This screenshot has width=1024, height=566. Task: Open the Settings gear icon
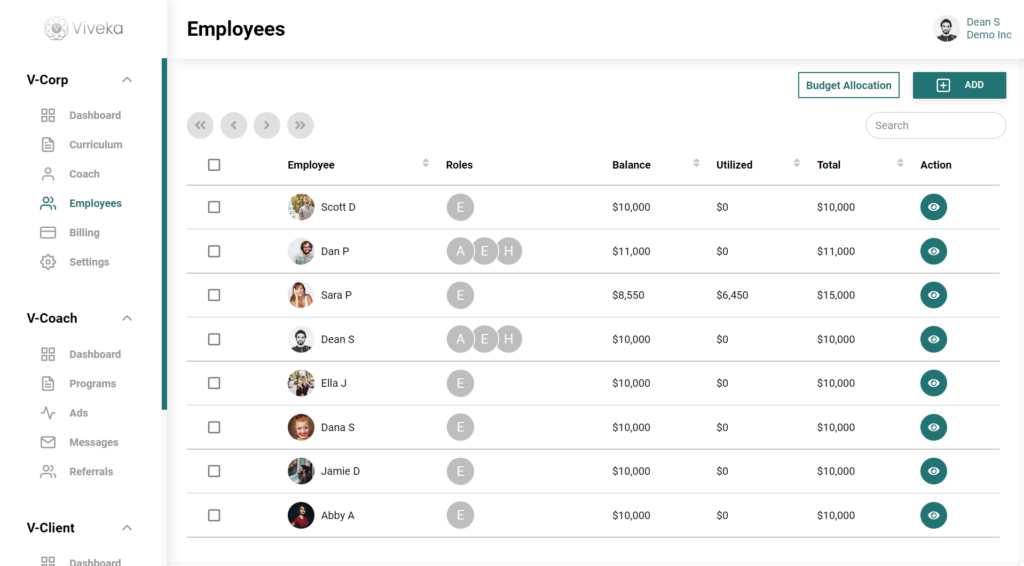tap(48, 262)
